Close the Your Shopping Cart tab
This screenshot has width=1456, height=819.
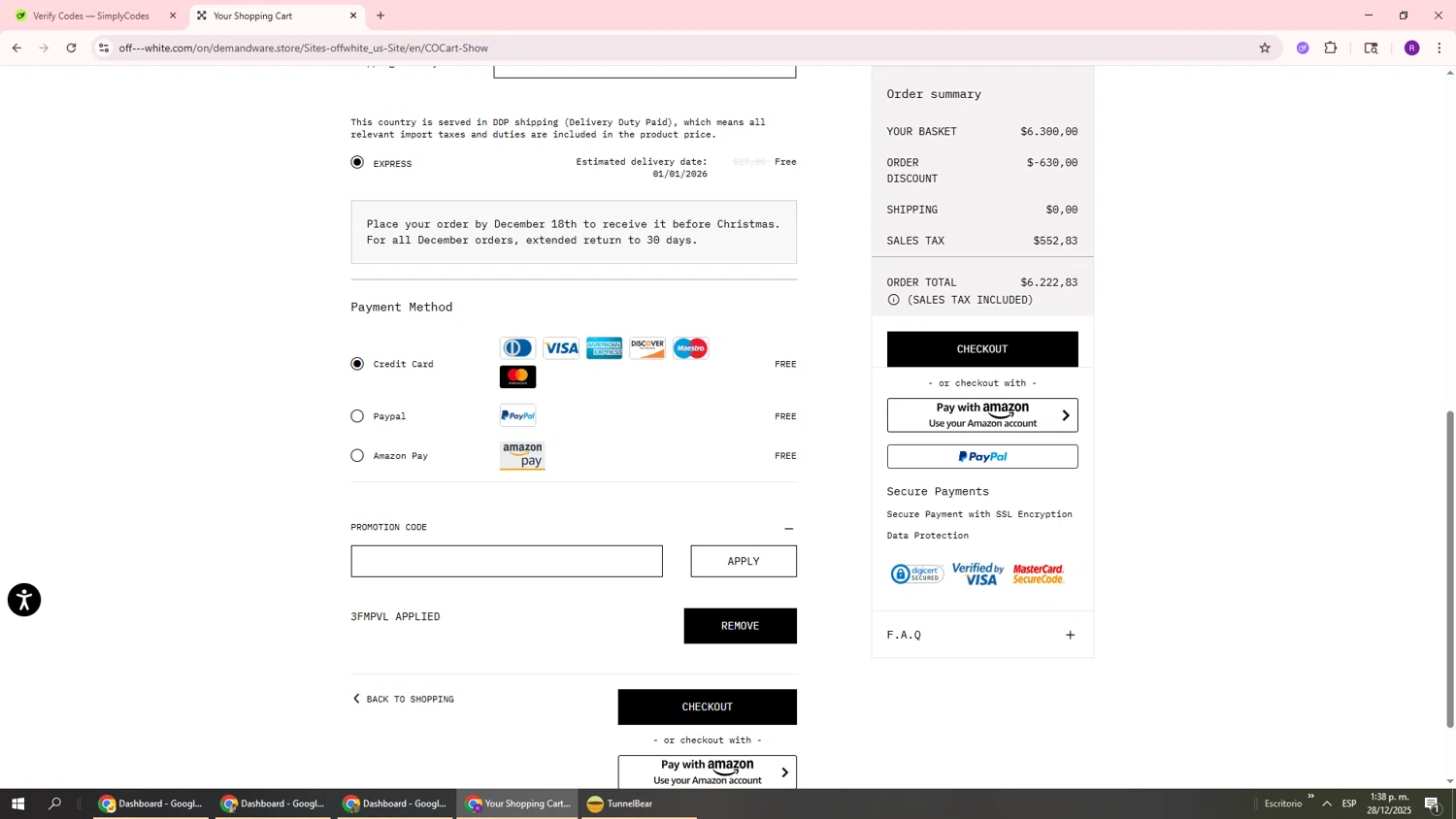(x=353, y=16)
